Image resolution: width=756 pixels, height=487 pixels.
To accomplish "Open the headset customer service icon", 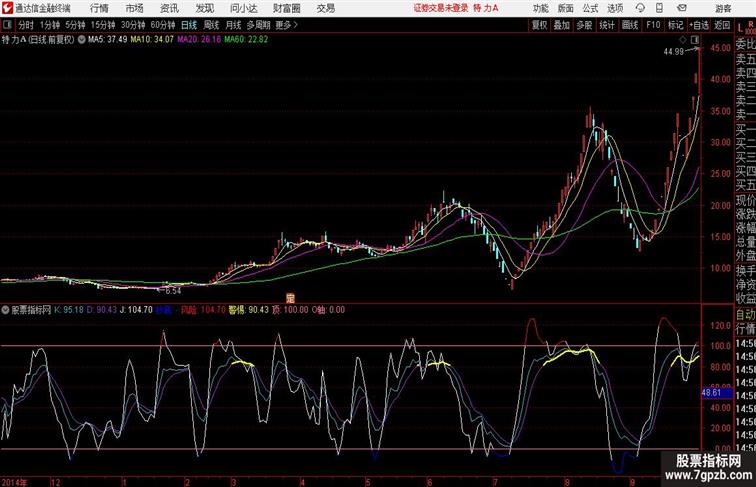I will point(640,8).
